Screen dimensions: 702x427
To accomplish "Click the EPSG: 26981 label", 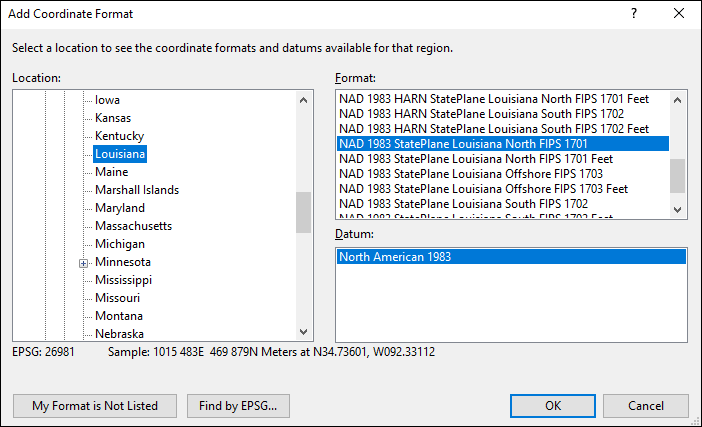I will [x=43, y=352].
